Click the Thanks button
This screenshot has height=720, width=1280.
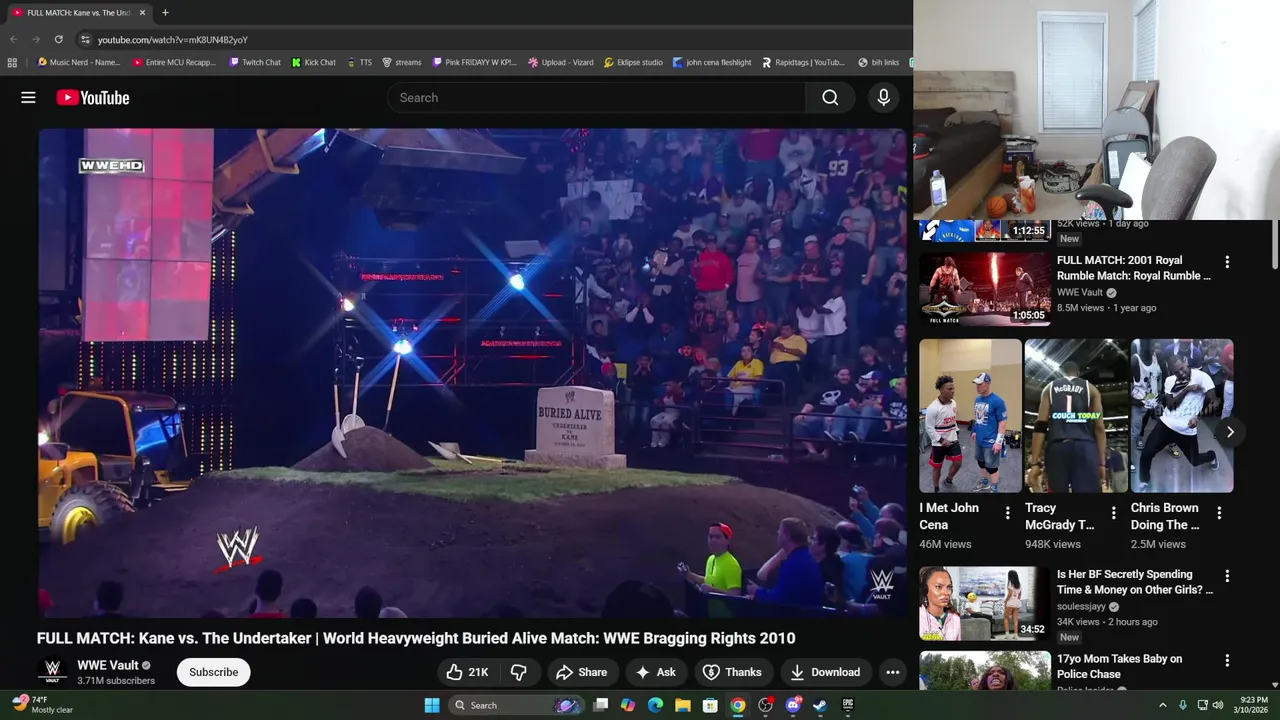pos(732,672)
